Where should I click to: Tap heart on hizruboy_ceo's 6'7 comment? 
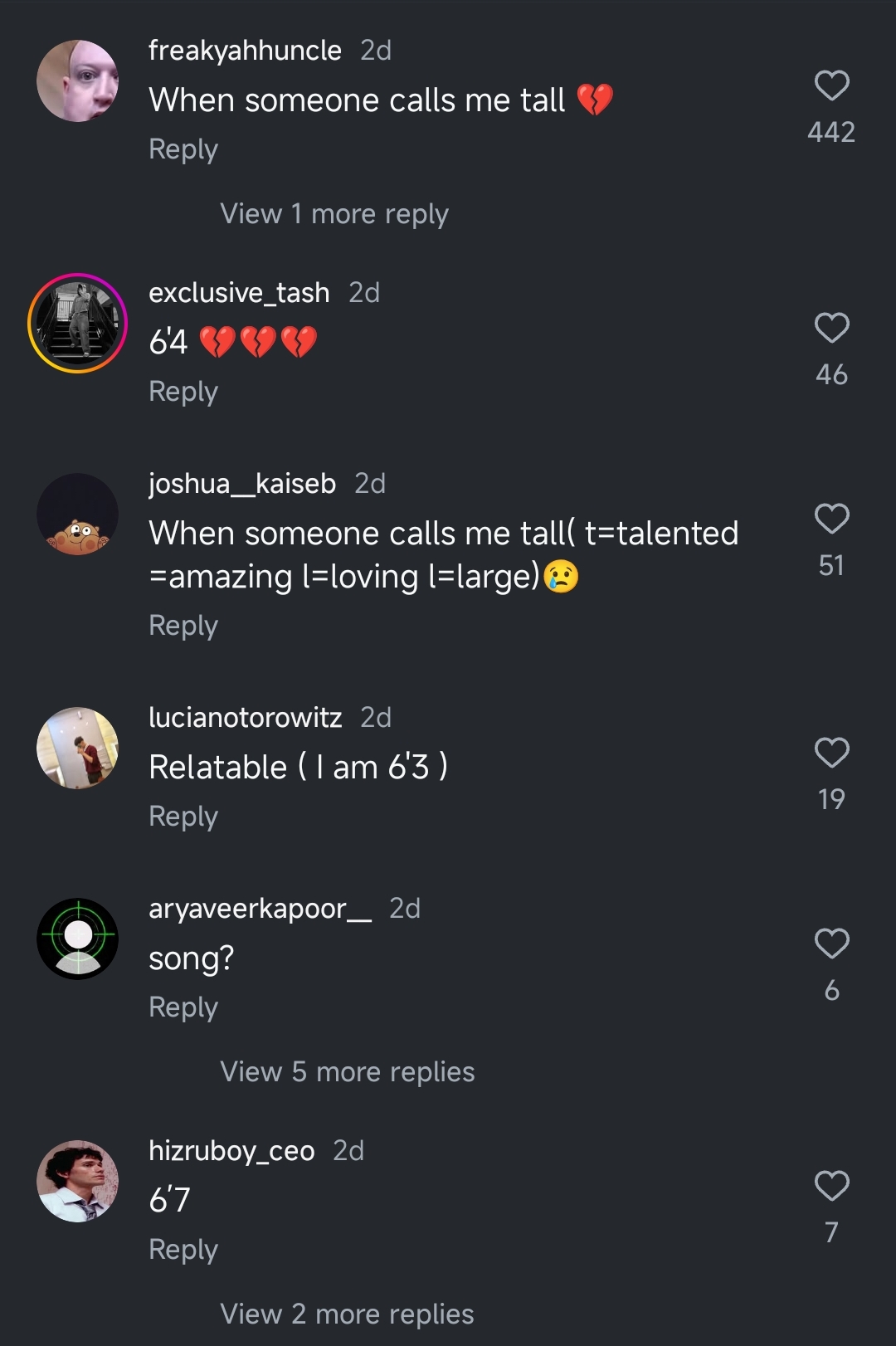pos(831,1186)
